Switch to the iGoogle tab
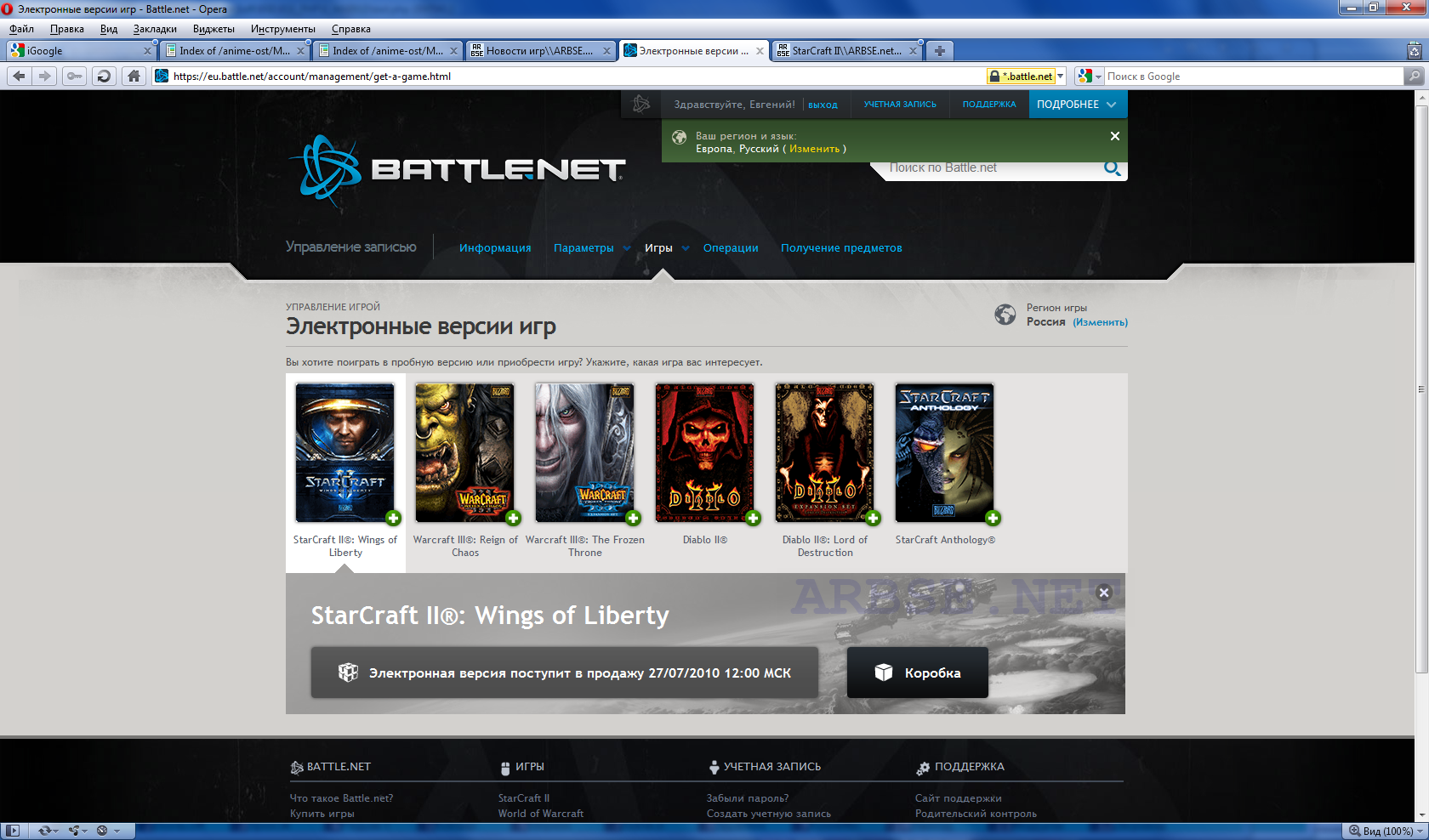The width and height of the screenshot is (1429, 840). pos(81,51)
